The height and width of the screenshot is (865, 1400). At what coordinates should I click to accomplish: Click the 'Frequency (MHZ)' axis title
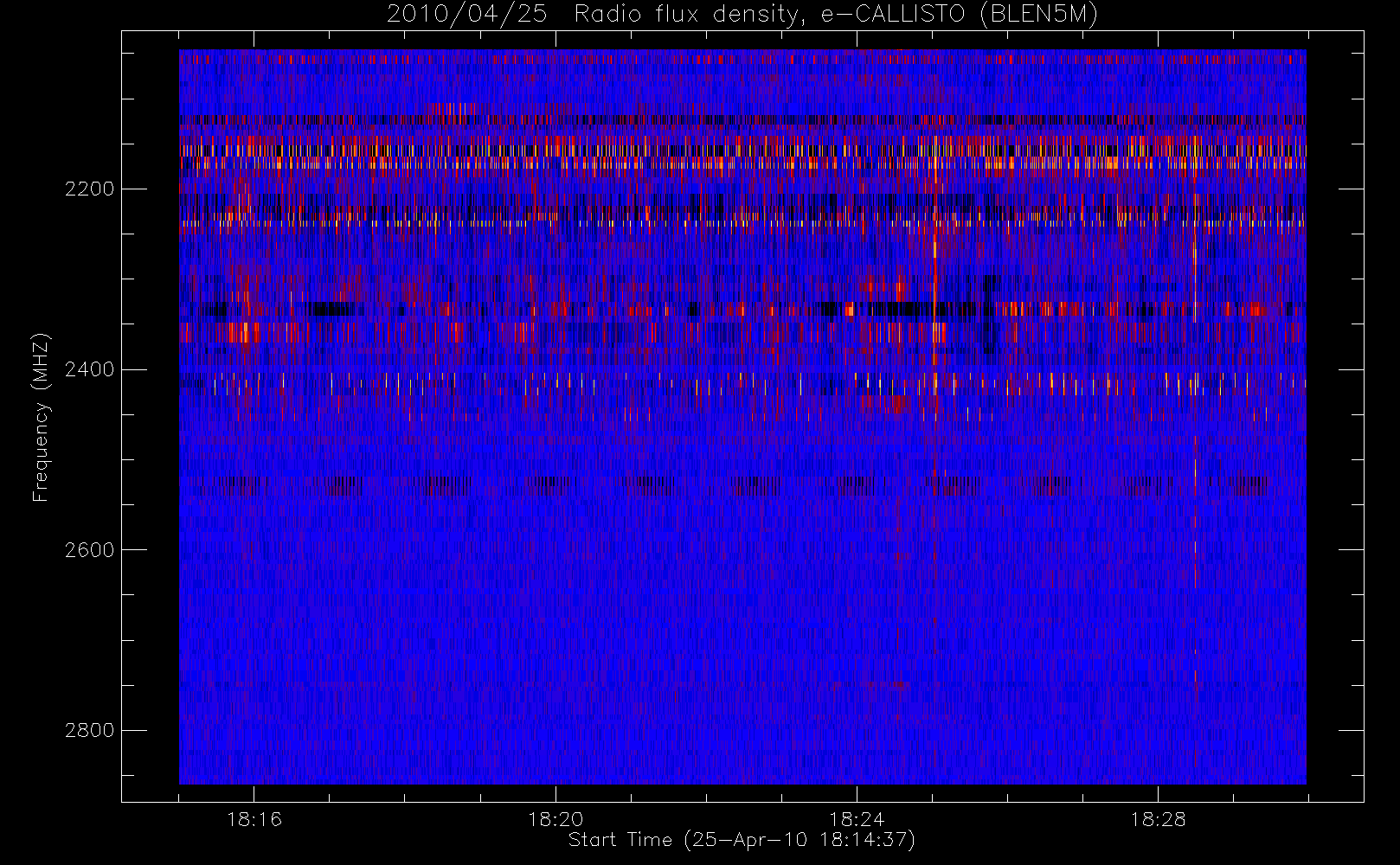click(x=40, y=417)
